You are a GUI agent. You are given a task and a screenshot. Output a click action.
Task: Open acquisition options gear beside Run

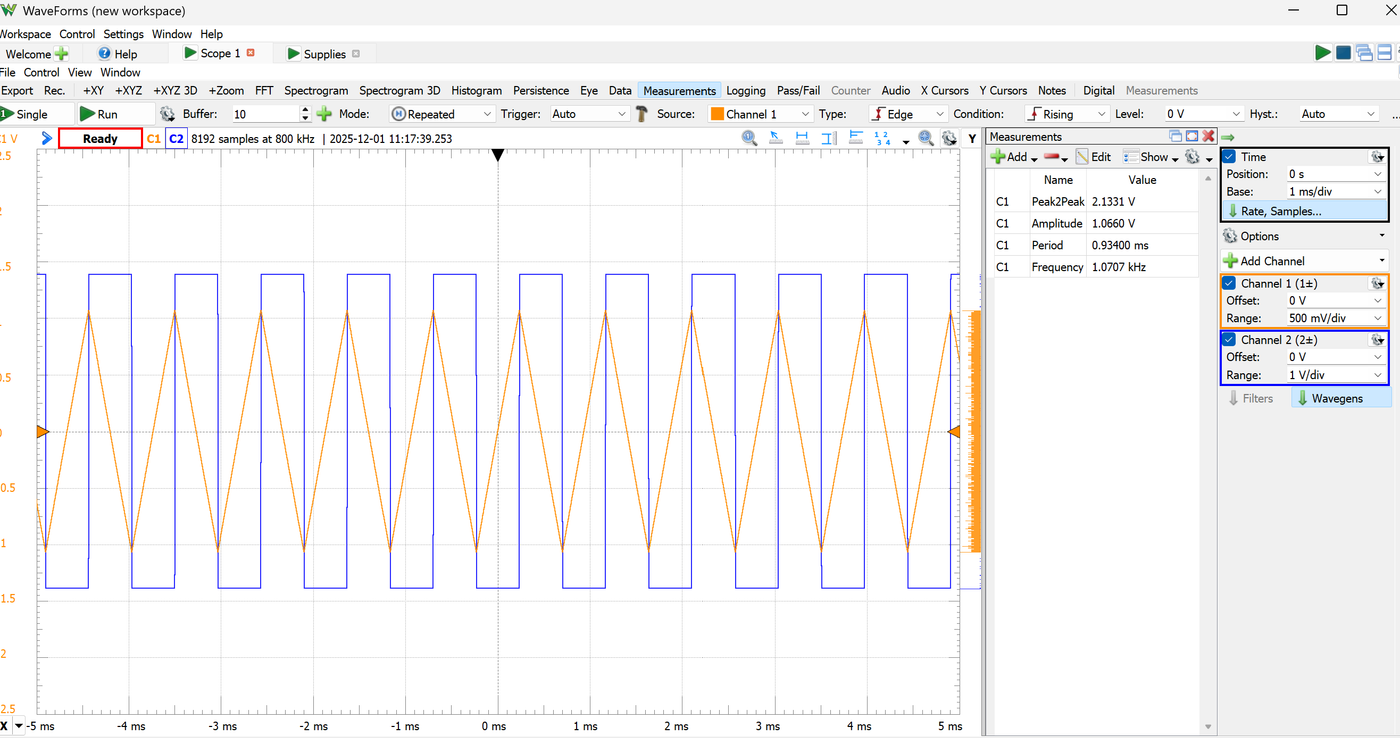(x=167, y=114)
